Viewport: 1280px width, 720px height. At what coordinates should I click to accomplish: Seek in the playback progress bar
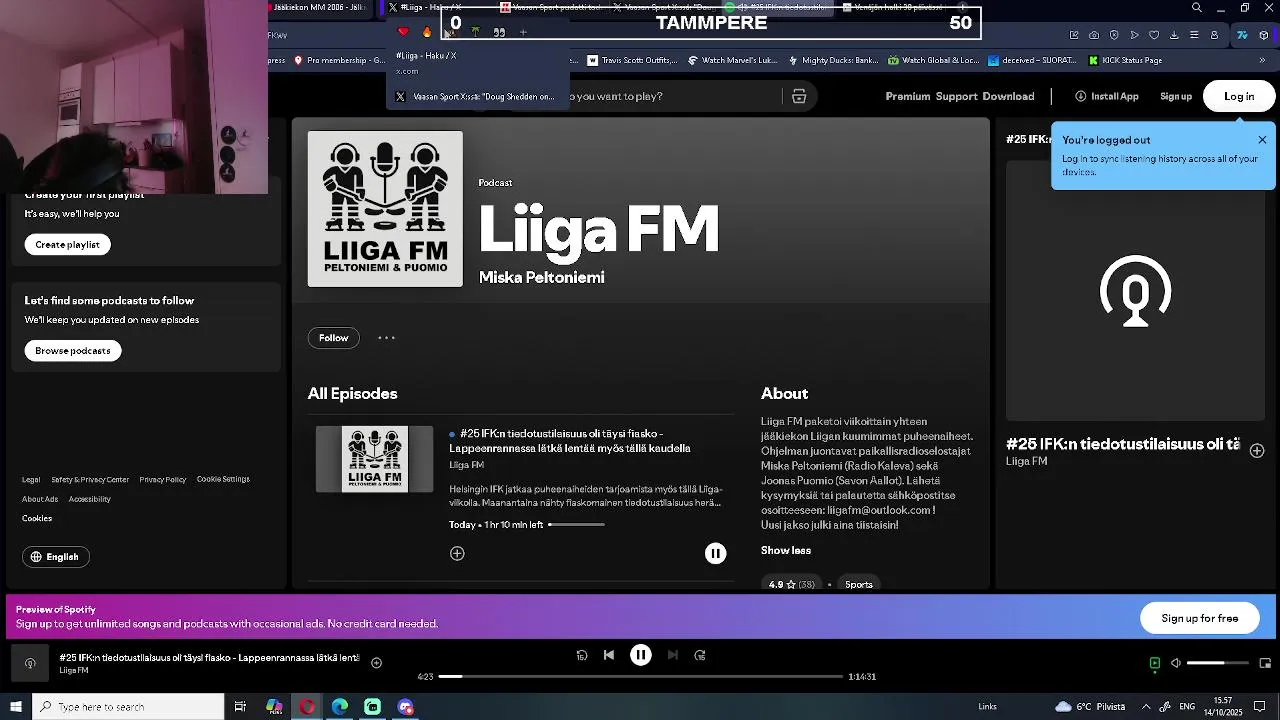click(x=641, y=677)
